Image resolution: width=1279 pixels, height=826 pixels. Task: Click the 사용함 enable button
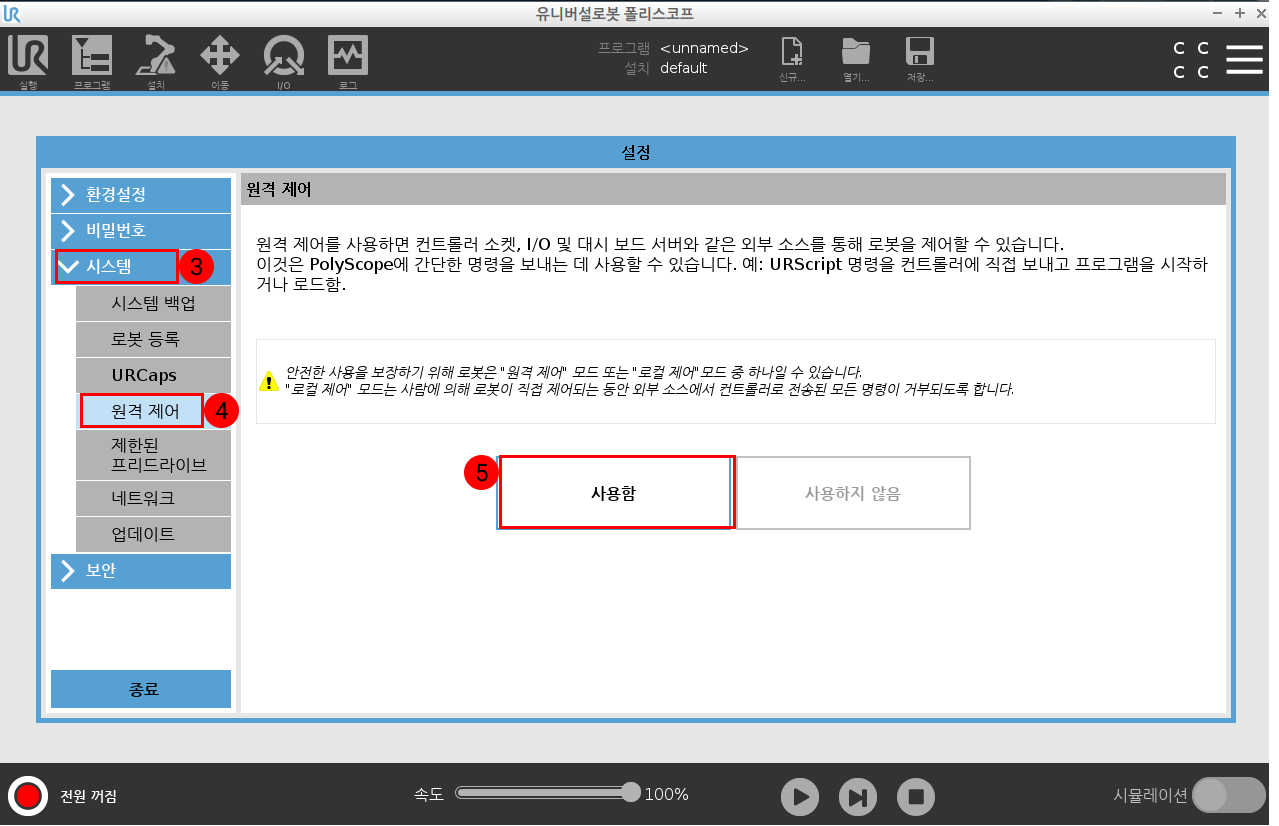click(x=616, y=493)
